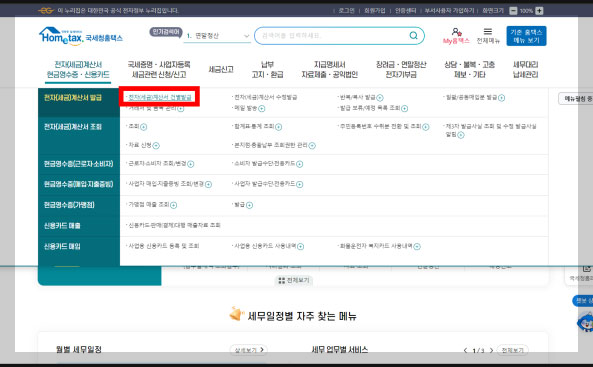Click plus icon beside 사업용 신용카드 사용내역

tap(300, 247)
